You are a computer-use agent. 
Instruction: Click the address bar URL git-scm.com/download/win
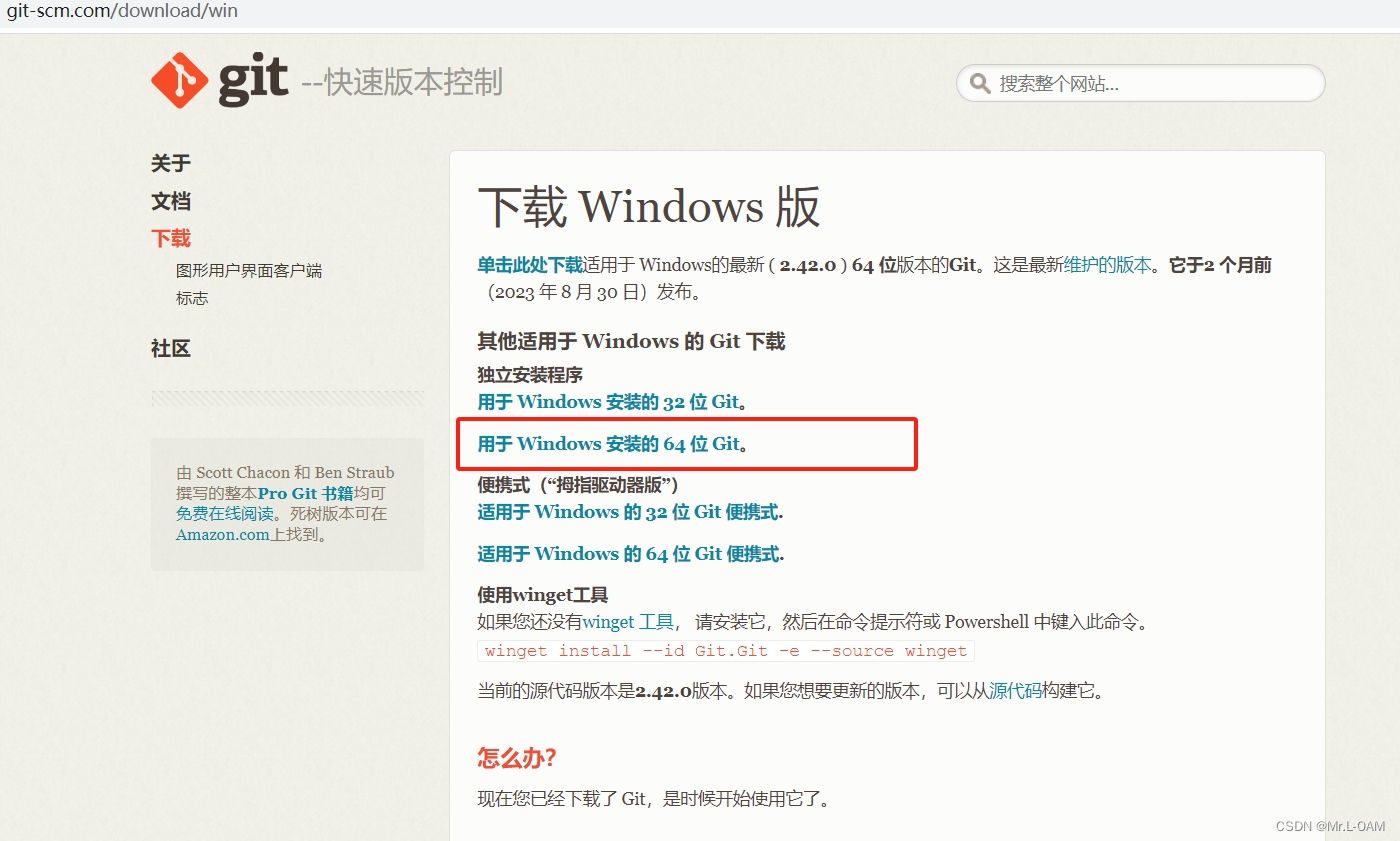122,12
